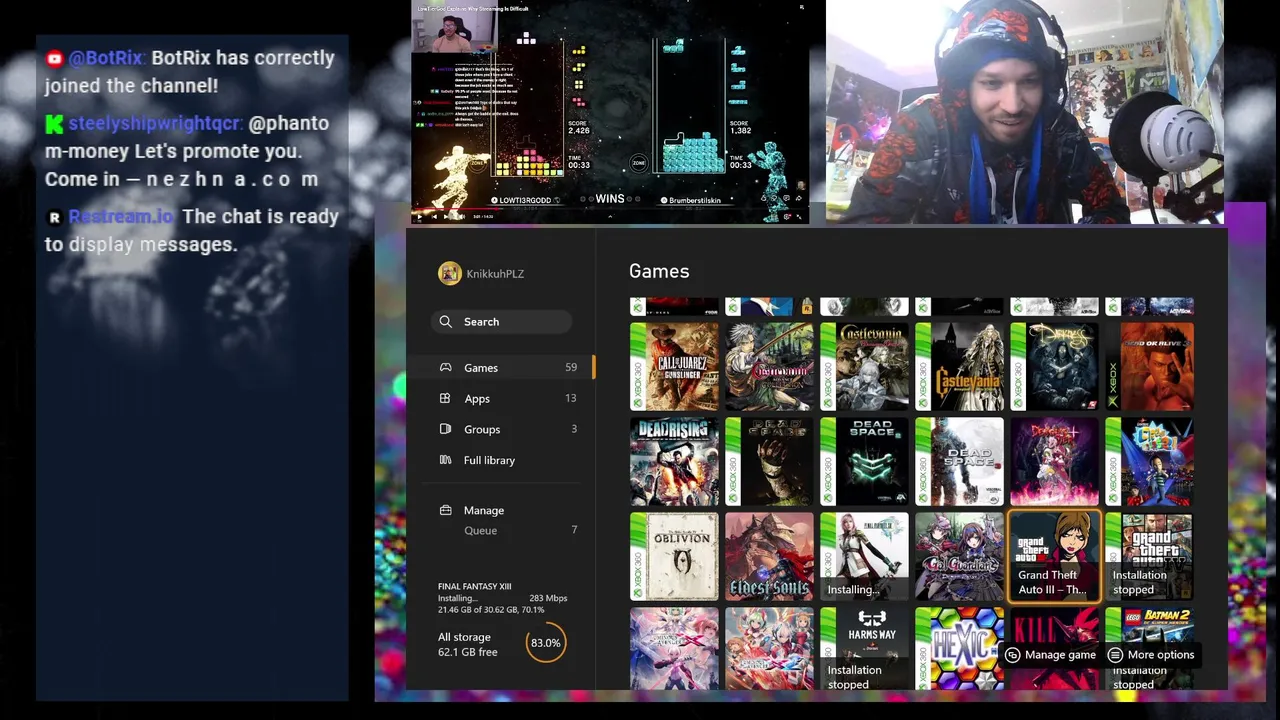Click the Restream.io chat name
The image size is (1280, 720).
tap(122, 216)
